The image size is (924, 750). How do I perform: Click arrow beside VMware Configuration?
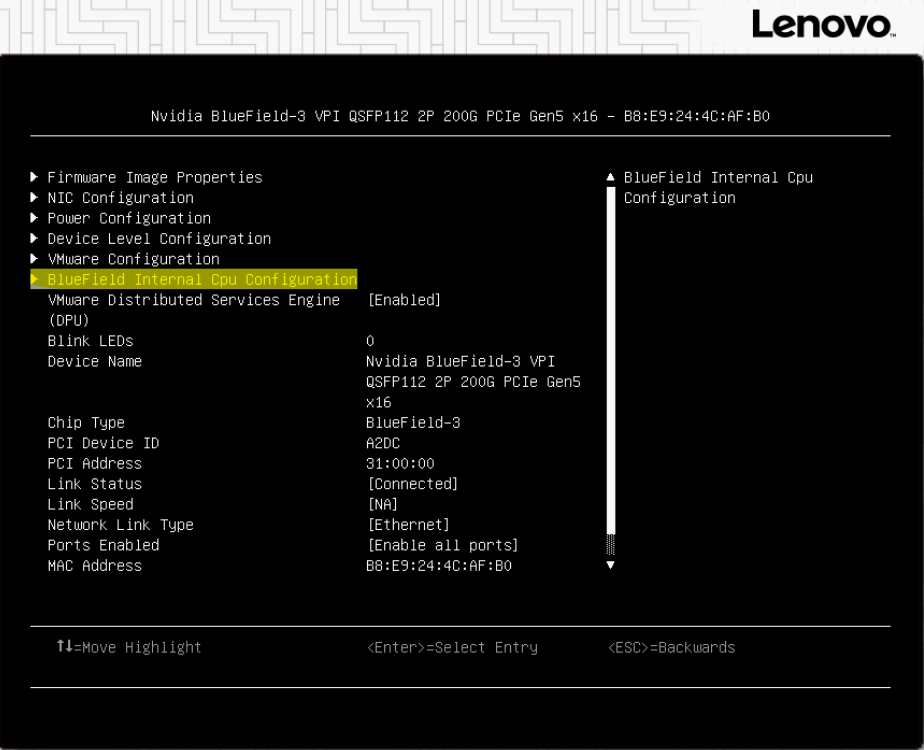click(34, 259)
